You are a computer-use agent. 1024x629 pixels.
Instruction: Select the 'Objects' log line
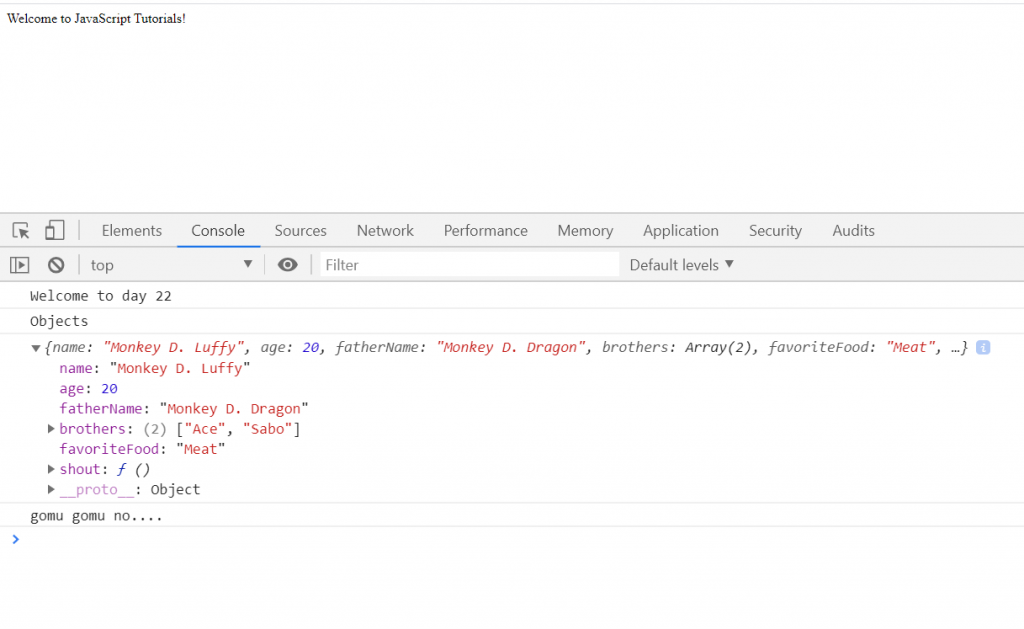tap(59, 321)
